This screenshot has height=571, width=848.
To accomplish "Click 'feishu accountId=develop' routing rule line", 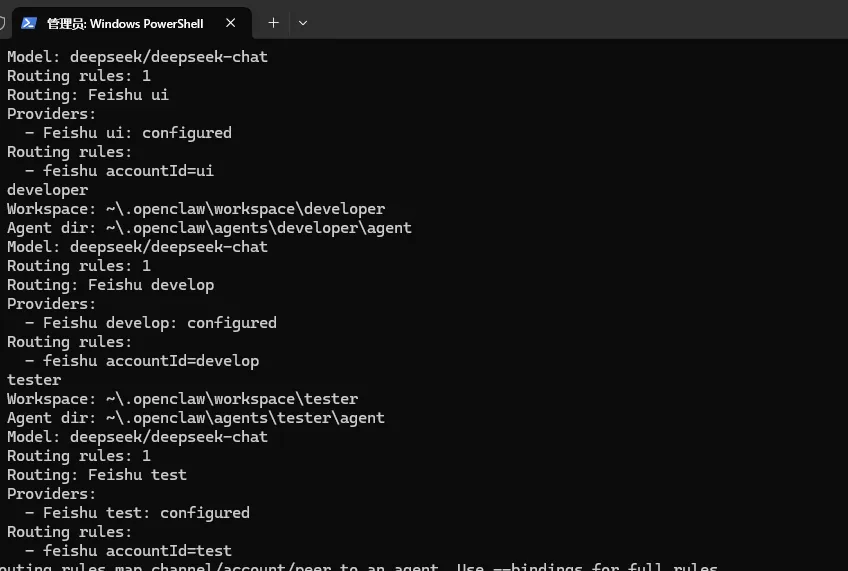I will pyautogui.click(x=150, y=361).
